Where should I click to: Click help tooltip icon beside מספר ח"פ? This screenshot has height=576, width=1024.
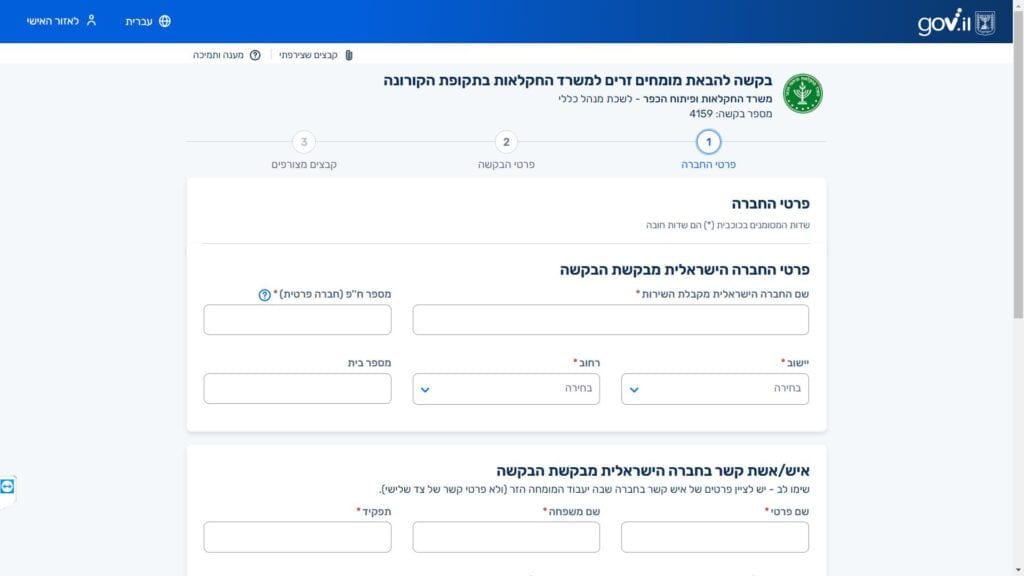coord(264,295)
